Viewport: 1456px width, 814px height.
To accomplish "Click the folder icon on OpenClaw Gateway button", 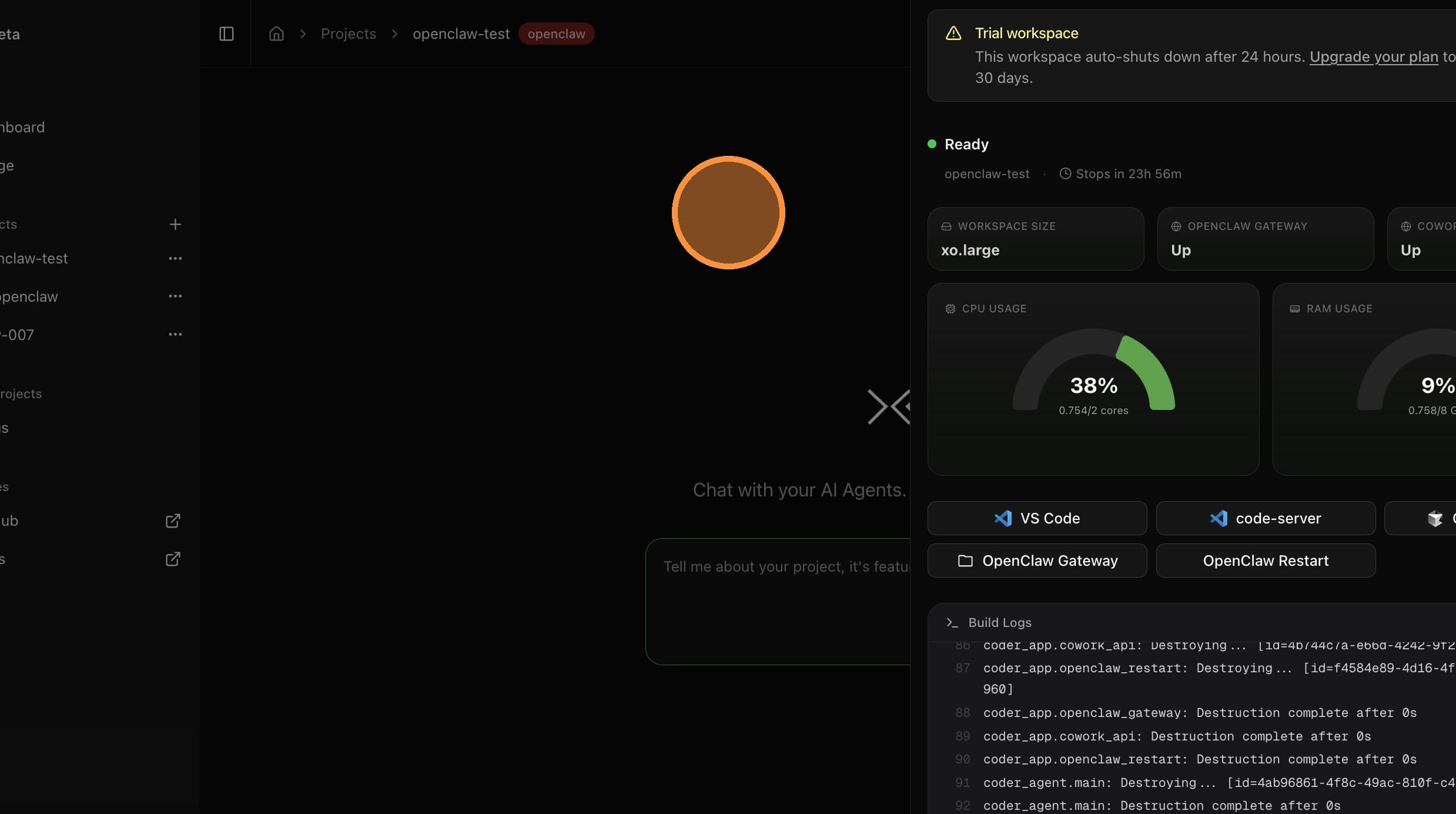I will point(965,561).
